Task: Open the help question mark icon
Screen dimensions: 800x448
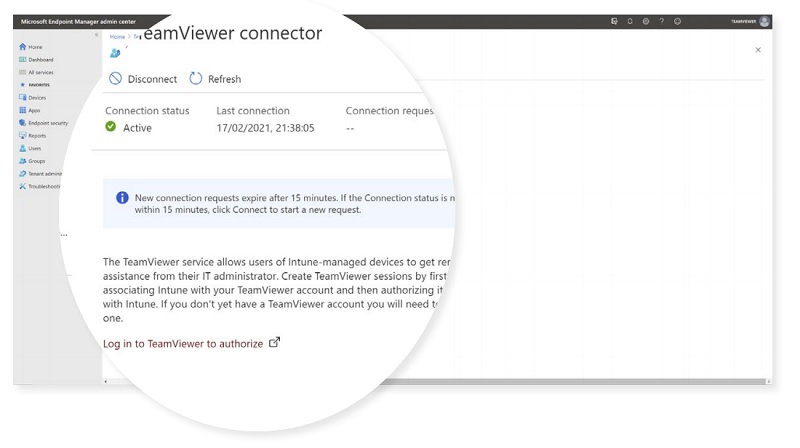Action: [661, 21]
